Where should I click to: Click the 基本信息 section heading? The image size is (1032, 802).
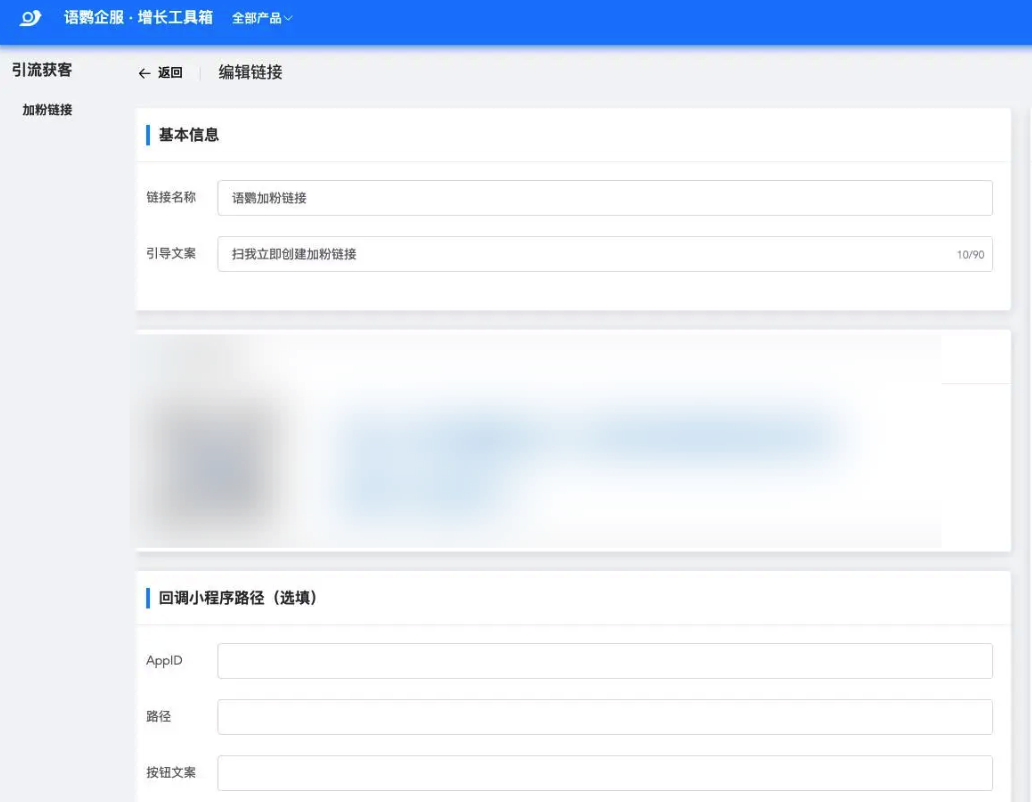(x=188, y=135)
